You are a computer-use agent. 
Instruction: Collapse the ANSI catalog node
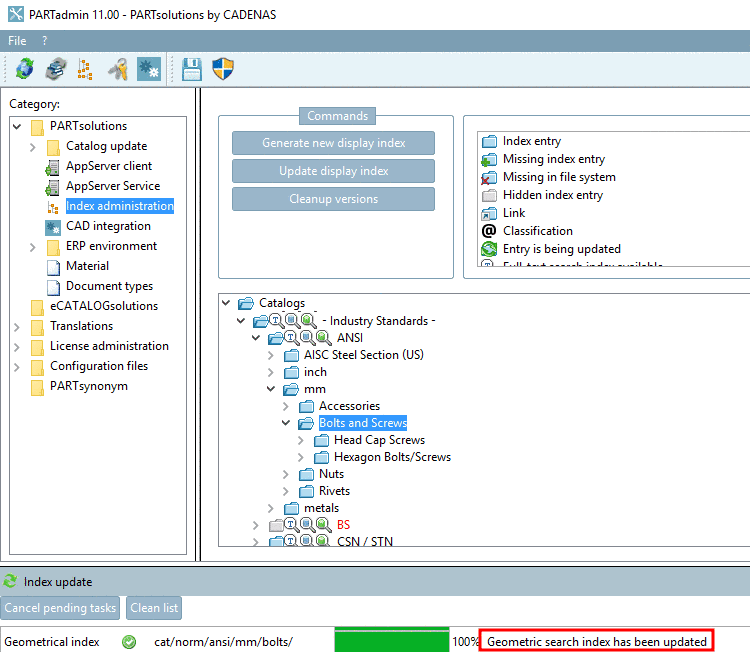click(256, 338)
